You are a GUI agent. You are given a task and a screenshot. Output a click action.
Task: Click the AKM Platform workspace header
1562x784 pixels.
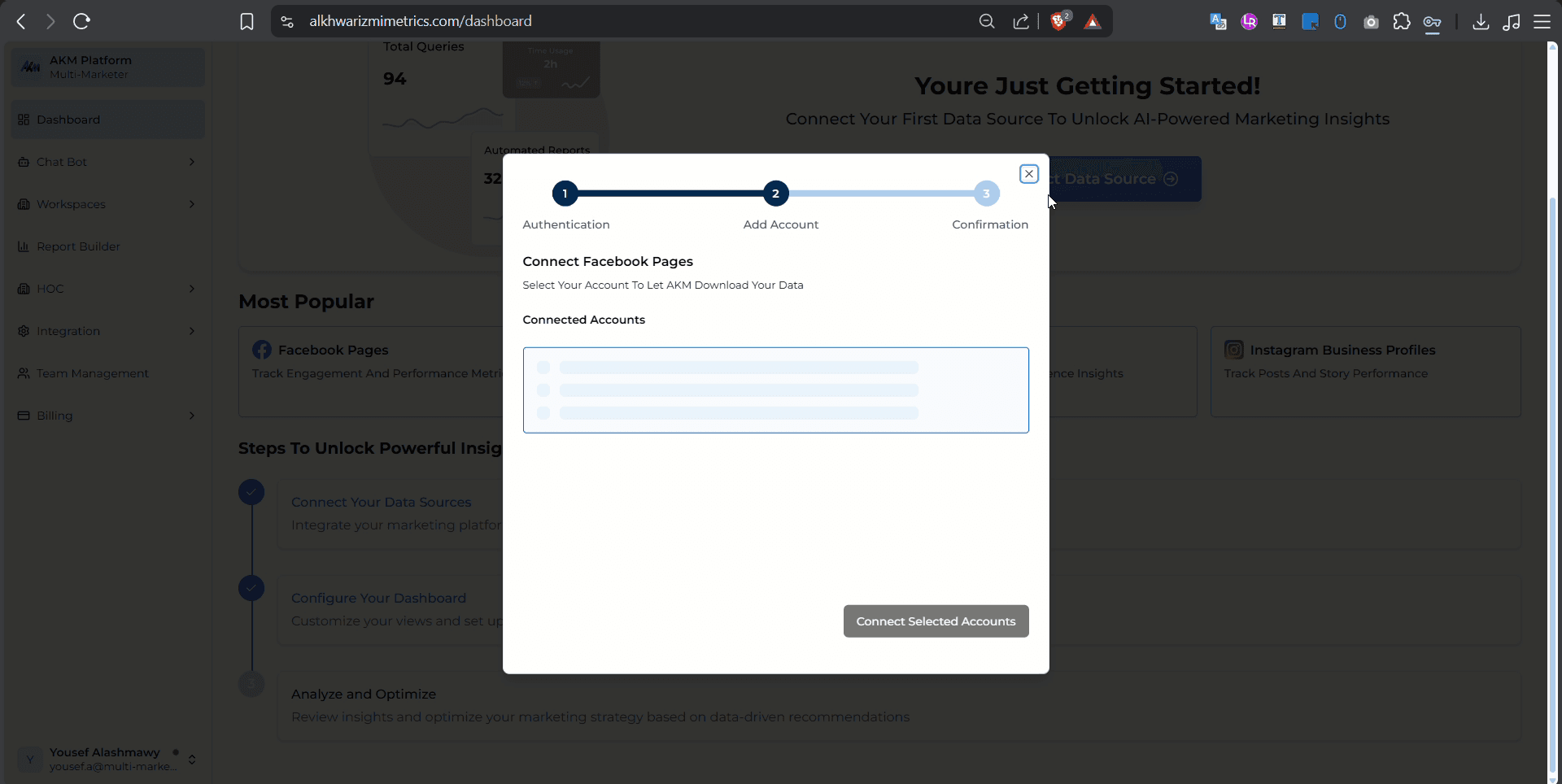(108, 67)
